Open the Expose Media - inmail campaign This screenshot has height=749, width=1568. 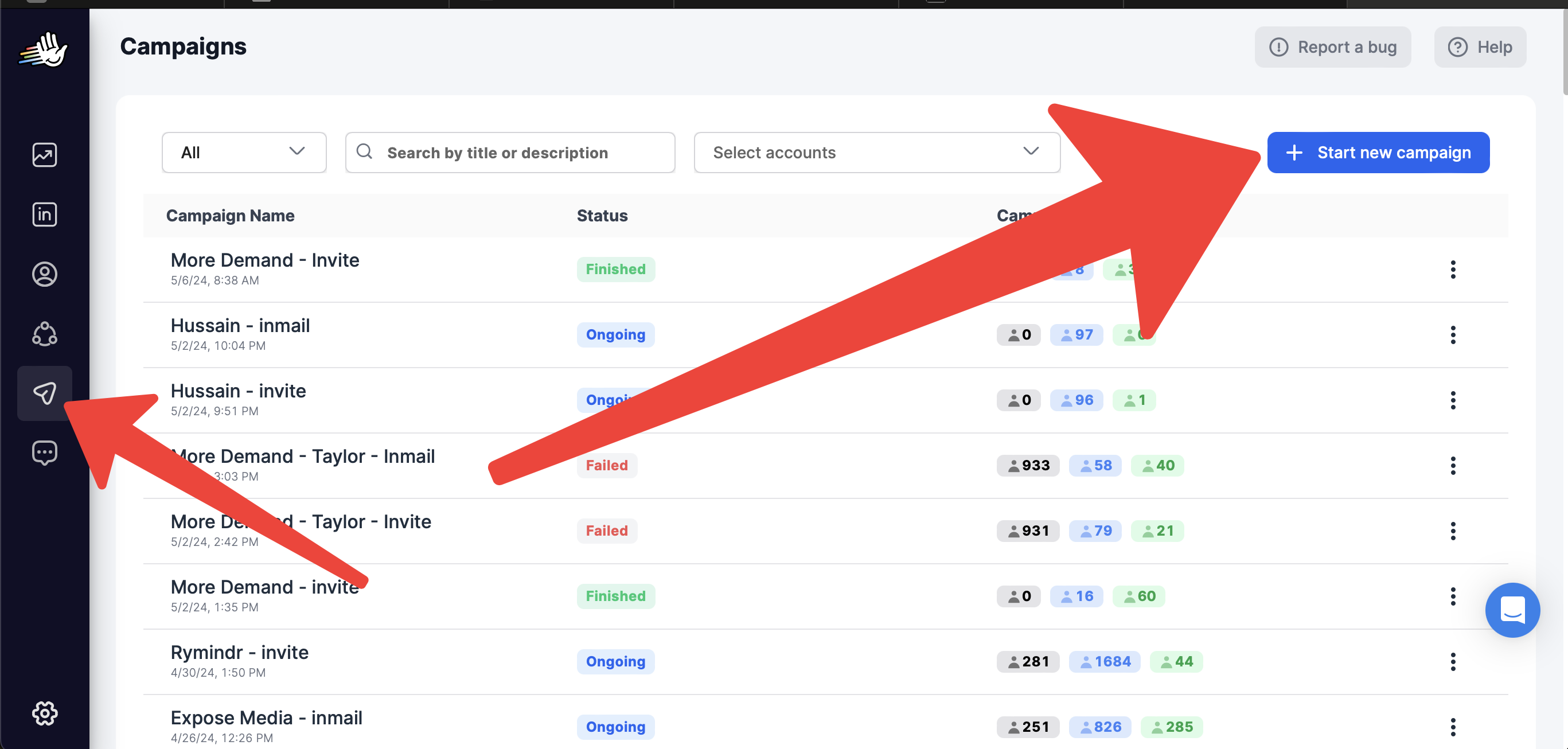[x=266, y=718]
